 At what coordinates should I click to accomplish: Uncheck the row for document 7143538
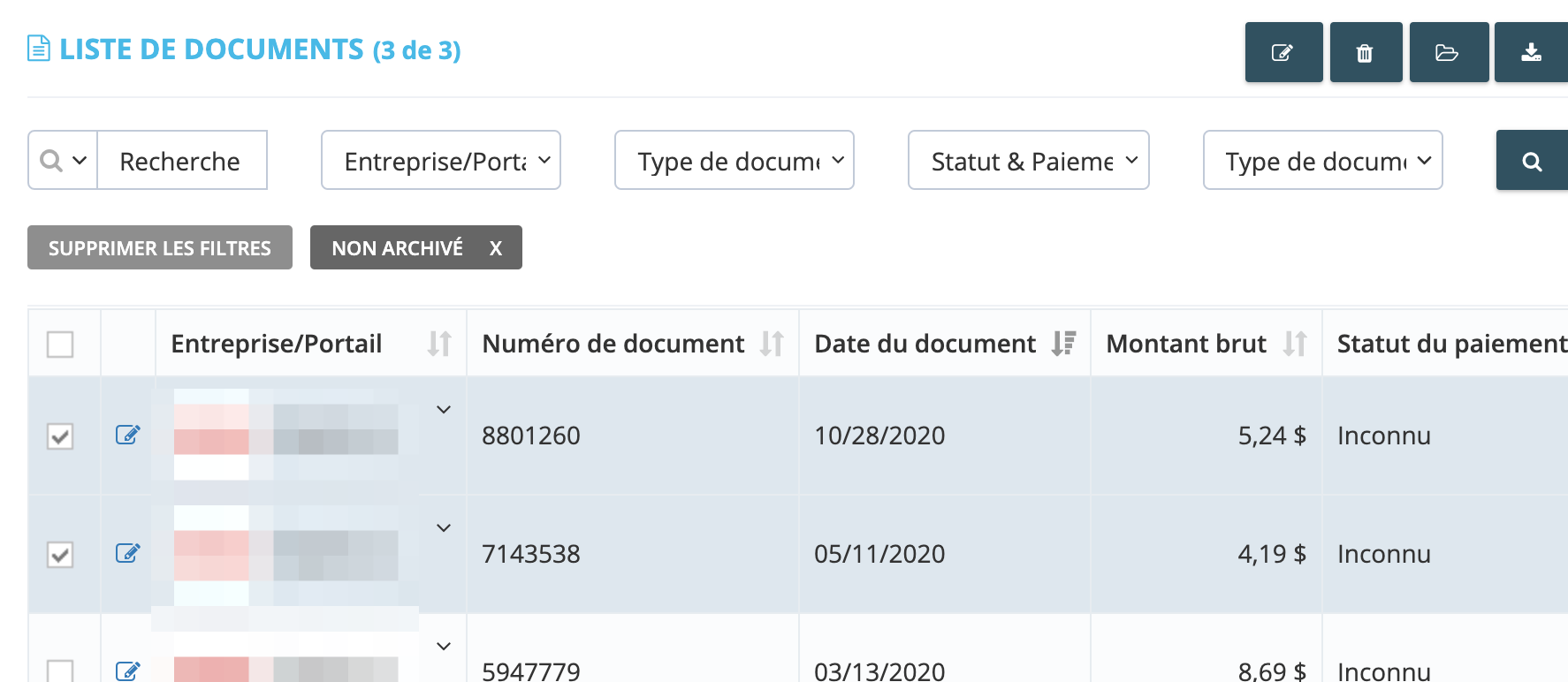60,554
